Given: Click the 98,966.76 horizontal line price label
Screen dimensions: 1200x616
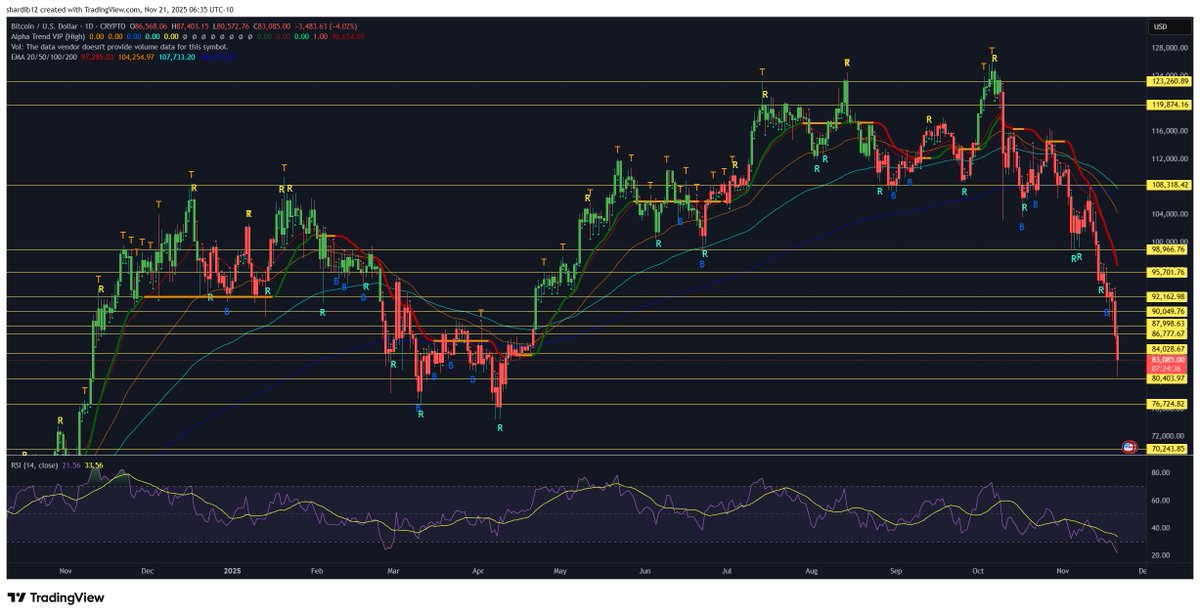Looking at the screenshot, I should (x=1168, y=250).
